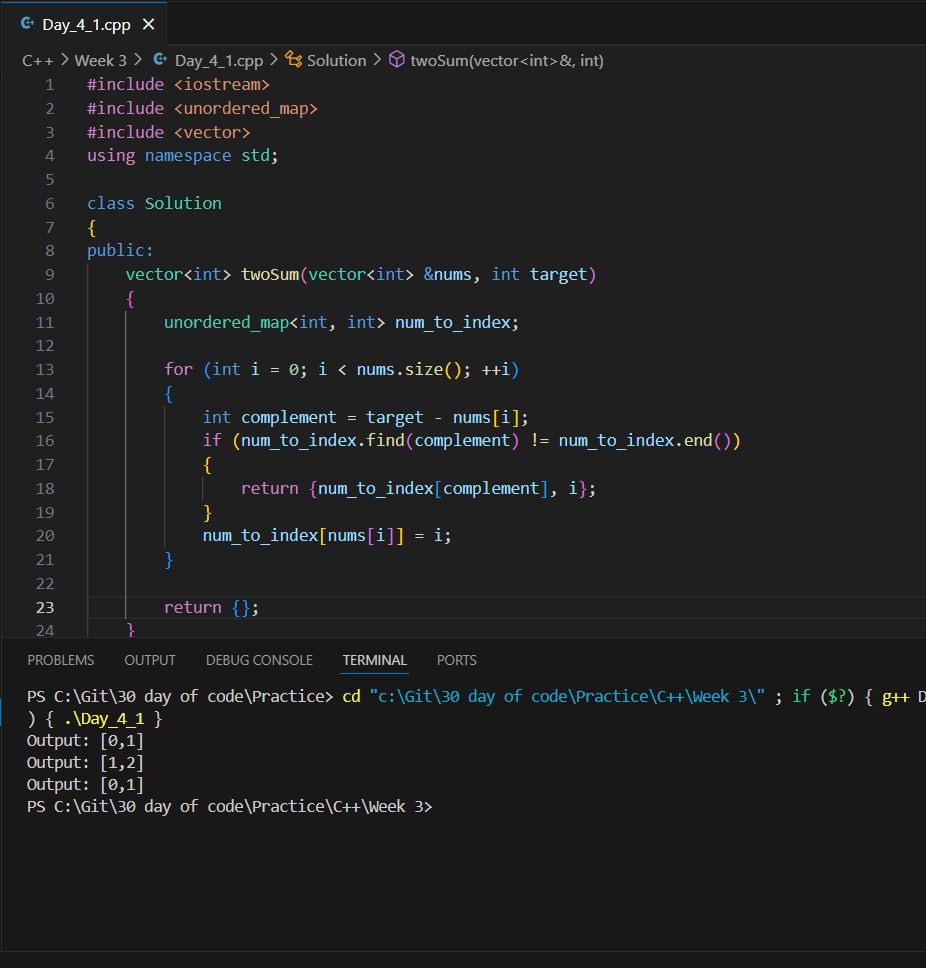
Task: Click the 'target' parameter on line 9
Action: 558,275
